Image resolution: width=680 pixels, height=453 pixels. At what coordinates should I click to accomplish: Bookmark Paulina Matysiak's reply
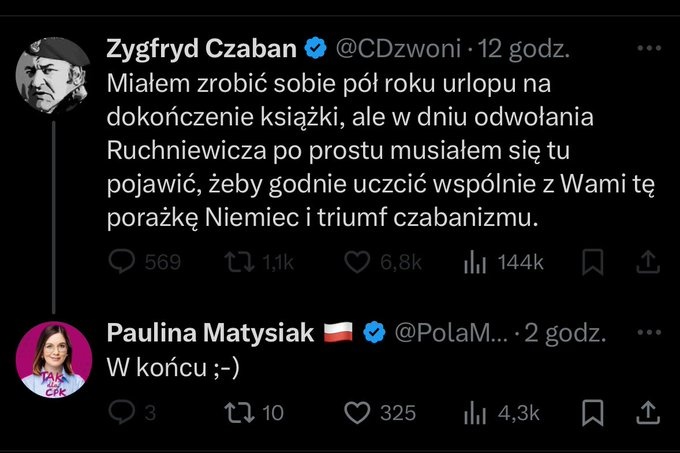tap(592, 412)
